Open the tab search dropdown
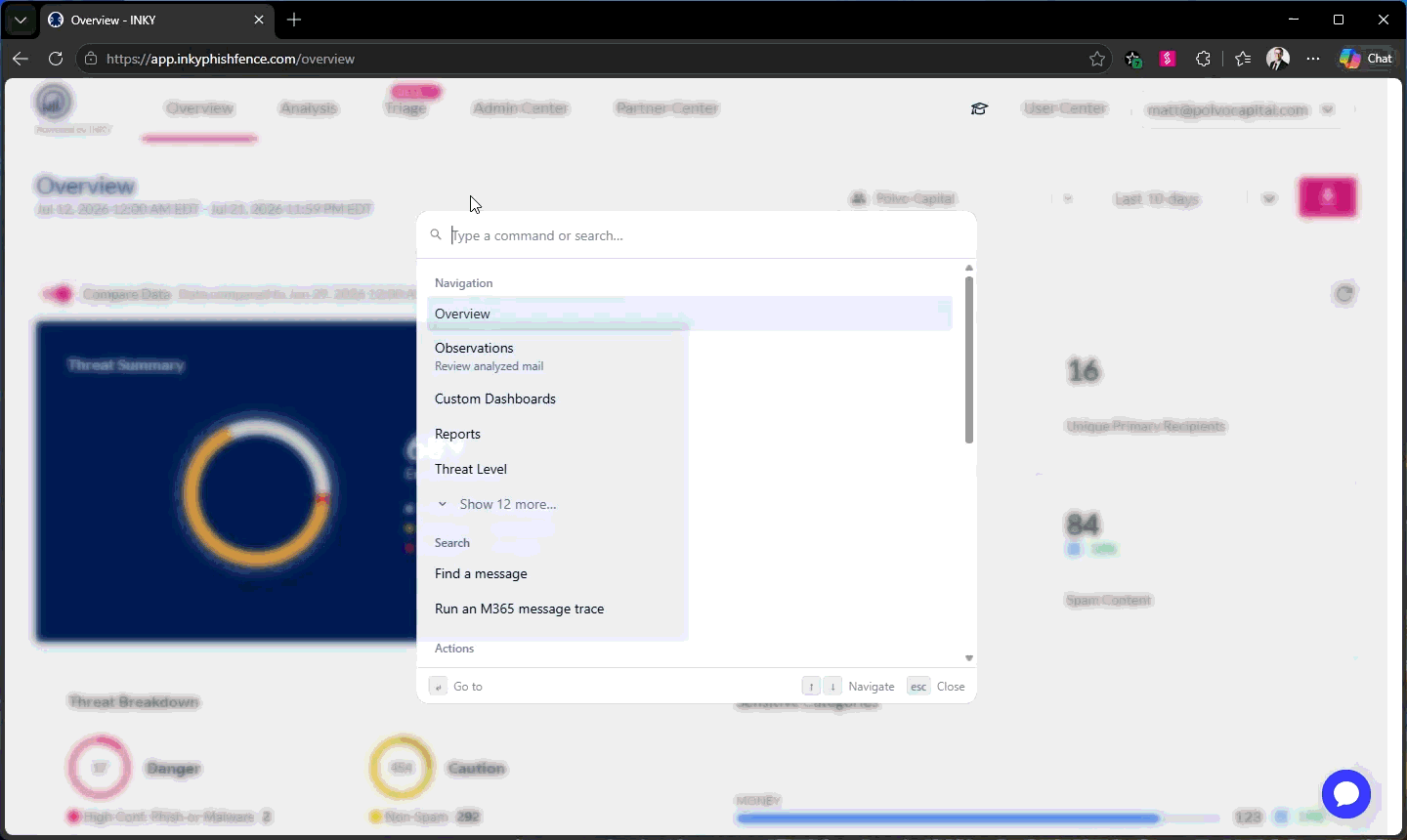This screenshot has width=1407, height=840. [20, 20]
